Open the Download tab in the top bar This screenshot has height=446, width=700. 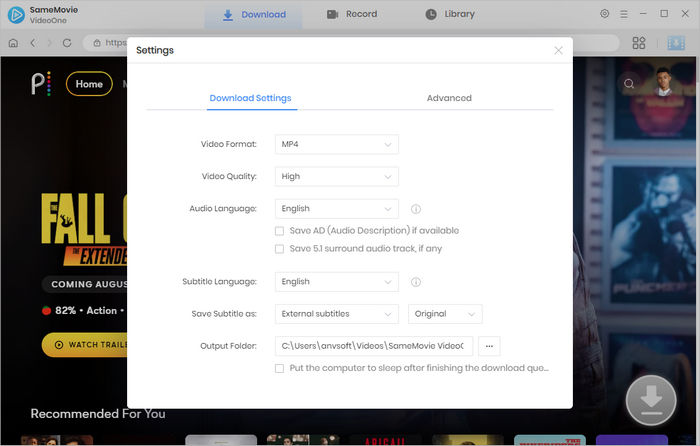[x=254, y=14]
